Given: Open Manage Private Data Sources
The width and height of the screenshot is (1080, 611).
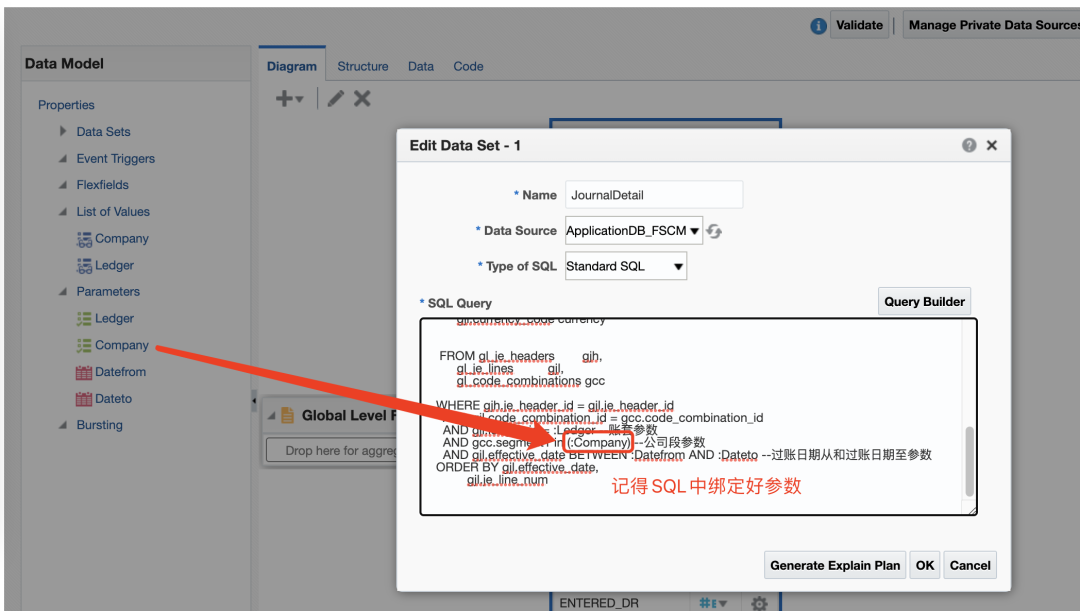Looking at the screenshot, I should pyautogui.click(x=993, y=25).
